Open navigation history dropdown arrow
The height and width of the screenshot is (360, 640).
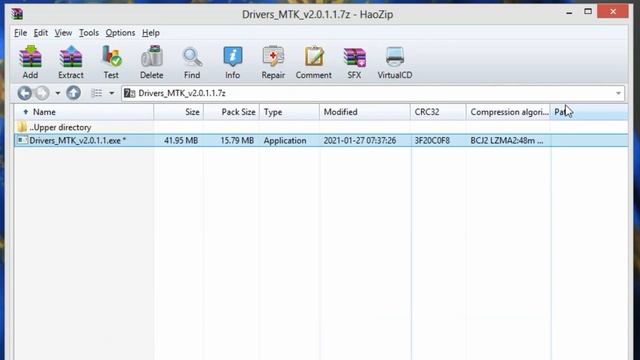(x=58, y=93)
